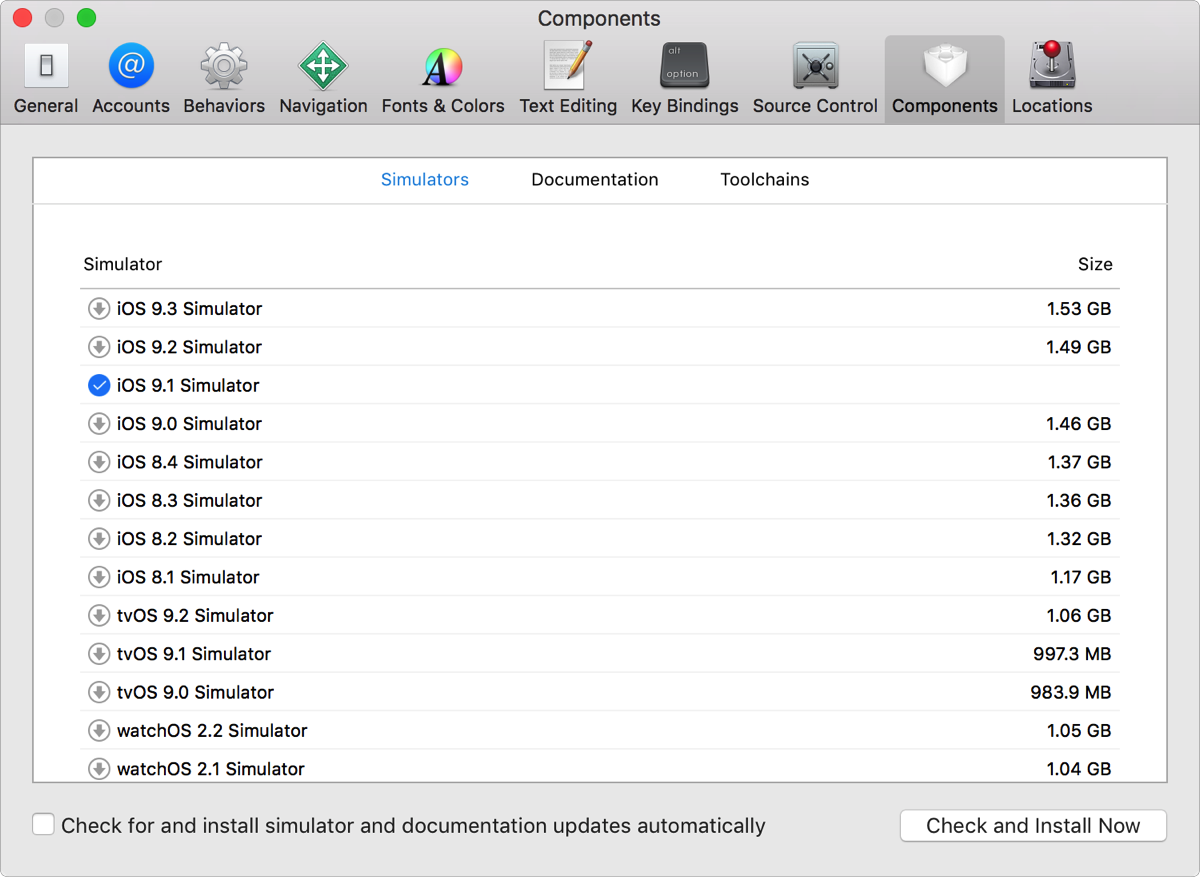Download the iOS 9.3 Simulator
Image resolution: width=1200 pixels, height=877 pixels.
click(99, 309)
